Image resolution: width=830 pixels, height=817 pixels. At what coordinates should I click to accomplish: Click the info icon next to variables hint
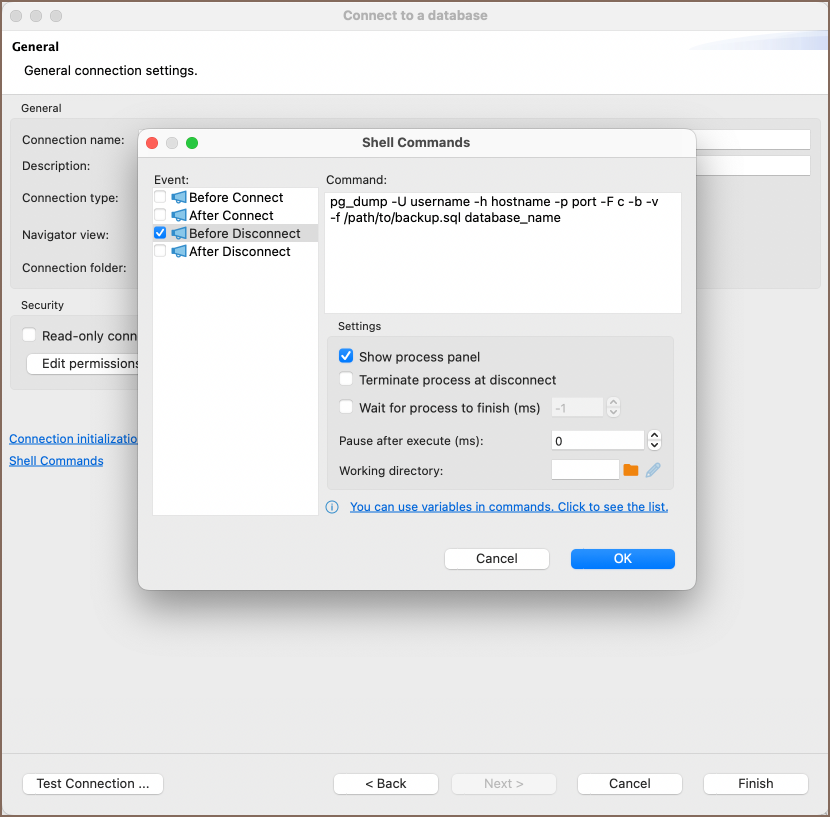pyautogui.click(x=333, y=507)
